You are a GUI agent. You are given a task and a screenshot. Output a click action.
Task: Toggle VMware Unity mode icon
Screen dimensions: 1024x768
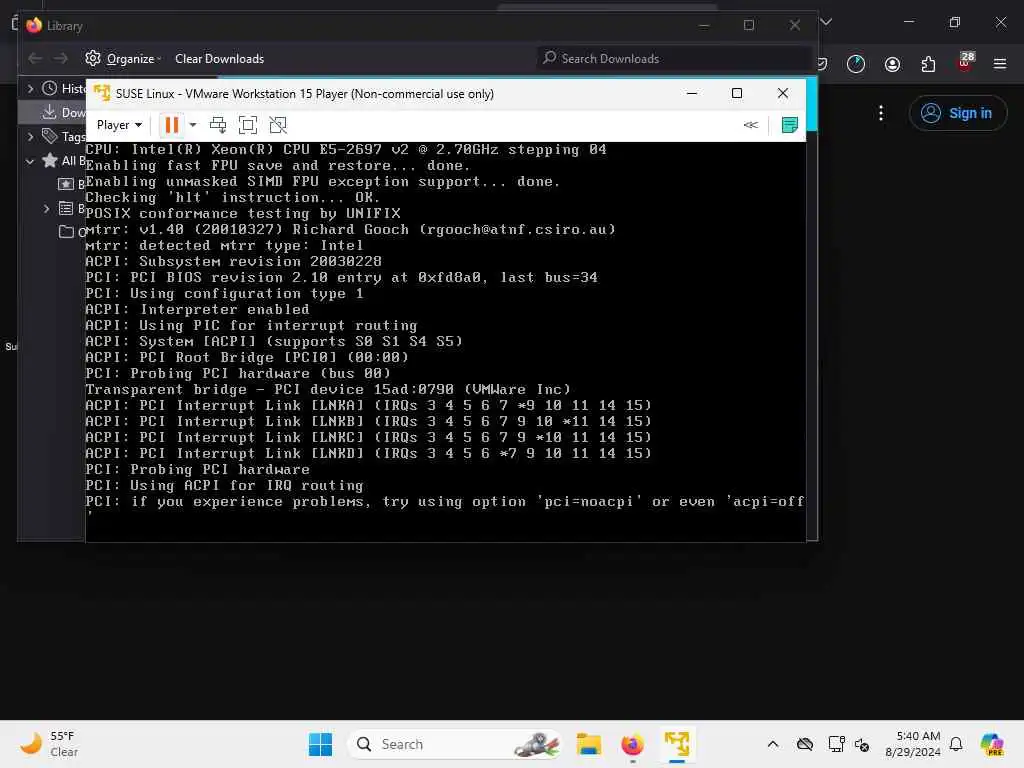[278, 125]
